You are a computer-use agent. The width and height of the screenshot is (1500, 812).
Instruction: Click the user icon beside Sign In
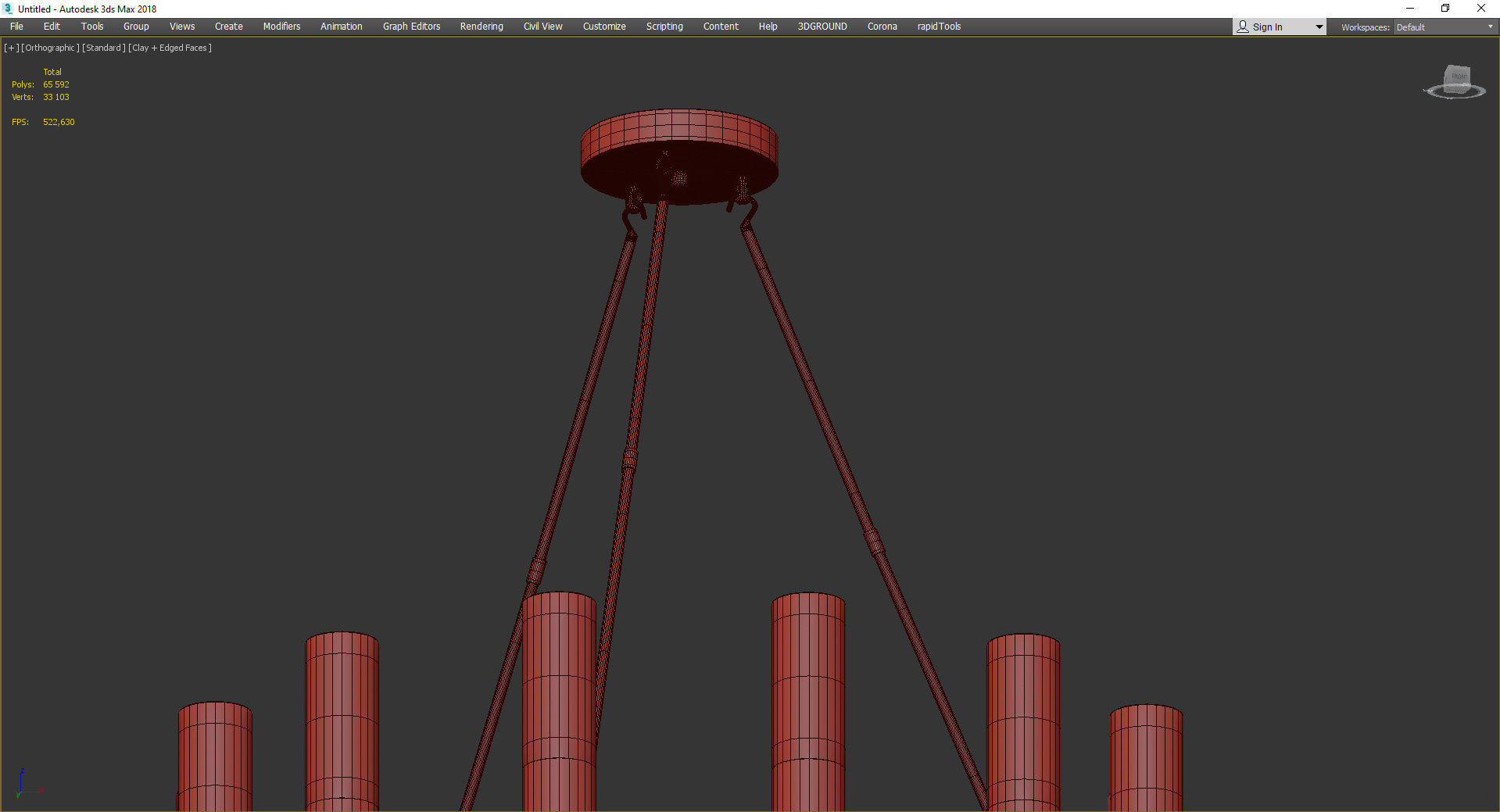coord(1243,27)
